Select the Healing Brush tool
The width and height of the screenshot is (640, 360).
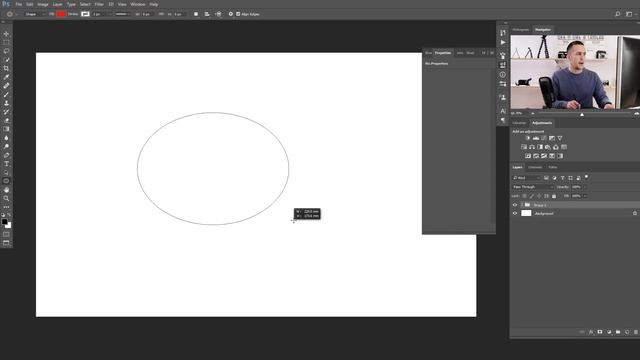[x=6, y=86]
